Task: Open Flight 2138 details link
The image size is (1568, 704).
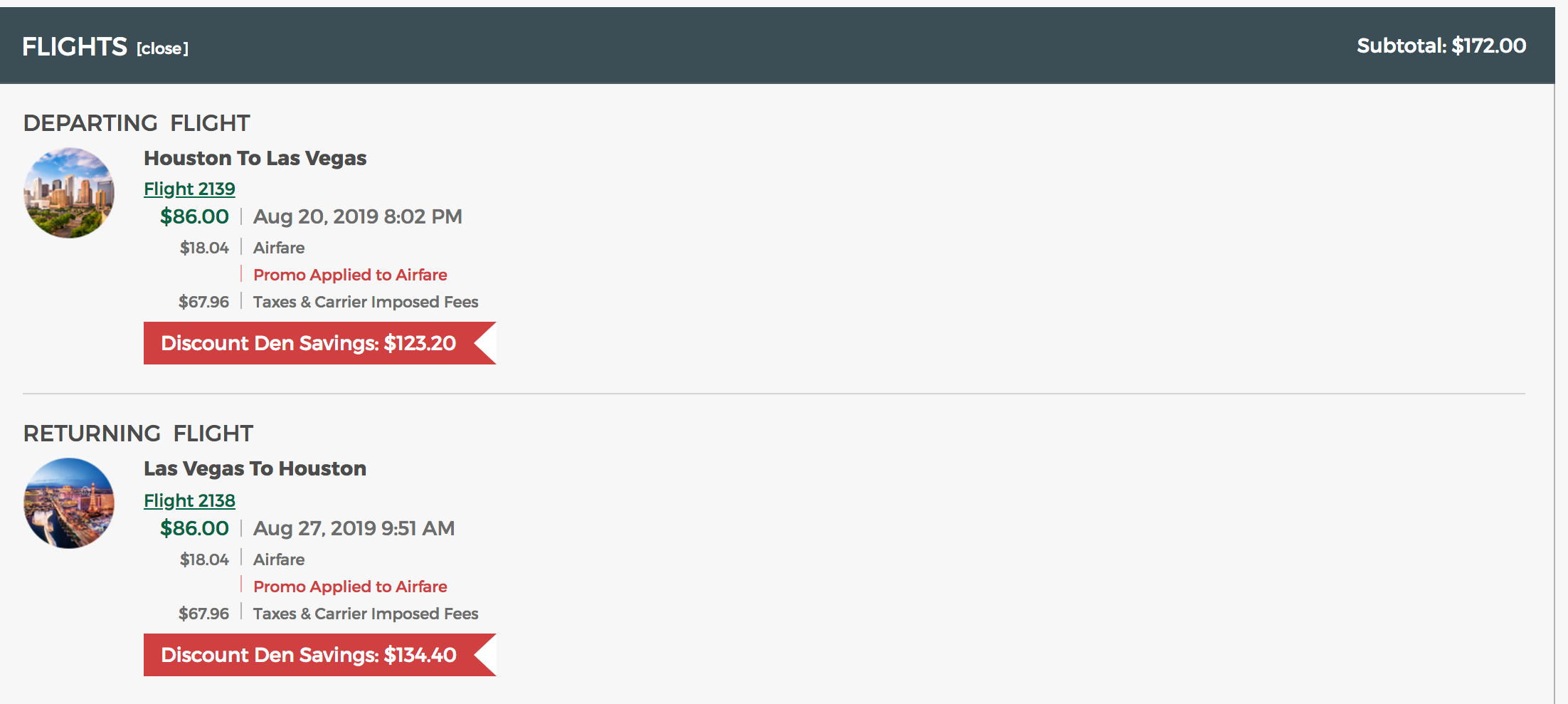Action: coord(189,500)
